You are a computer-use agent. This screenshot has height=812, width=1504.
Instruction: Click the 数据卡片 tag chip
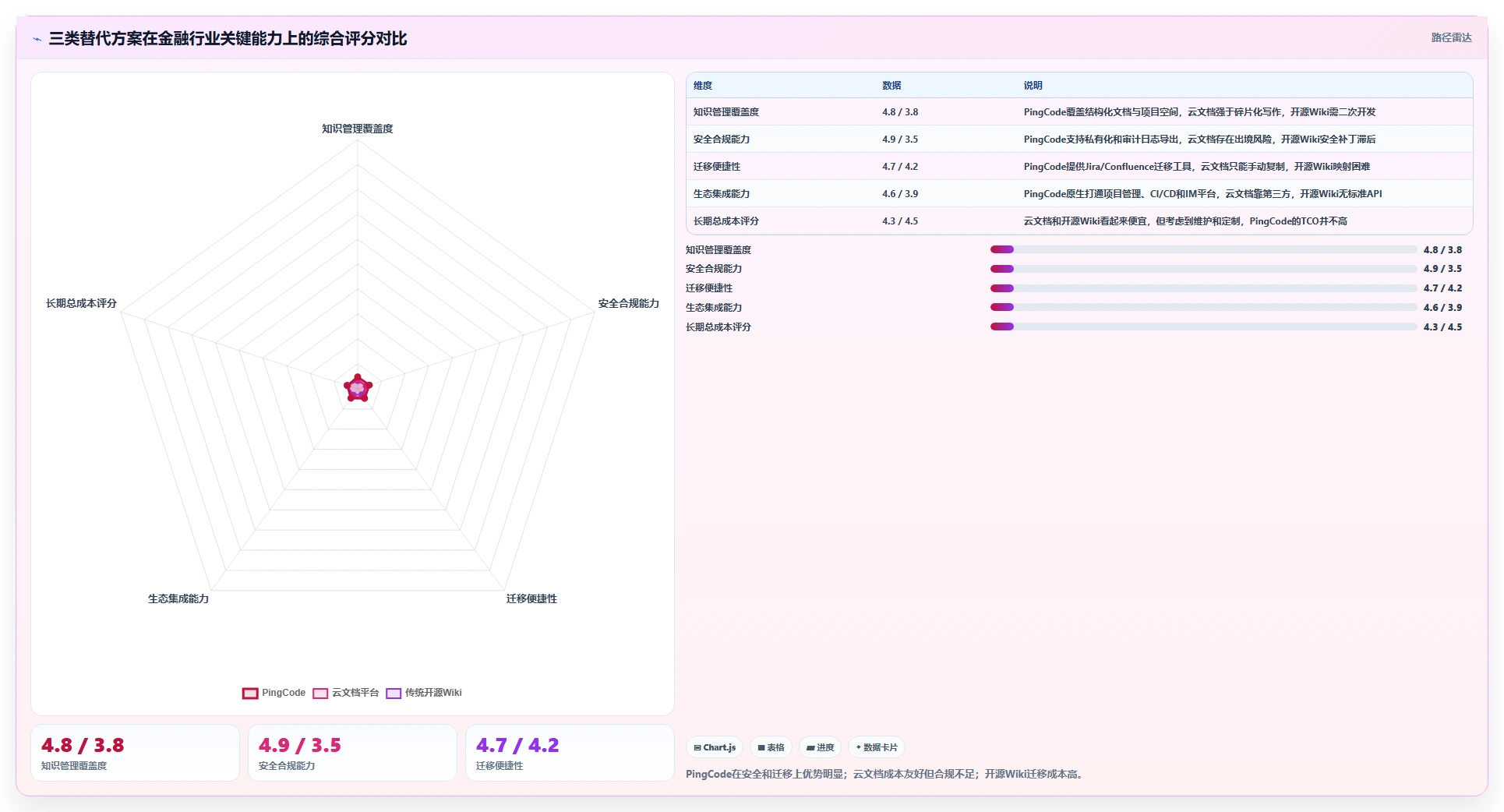coord(877,747)
